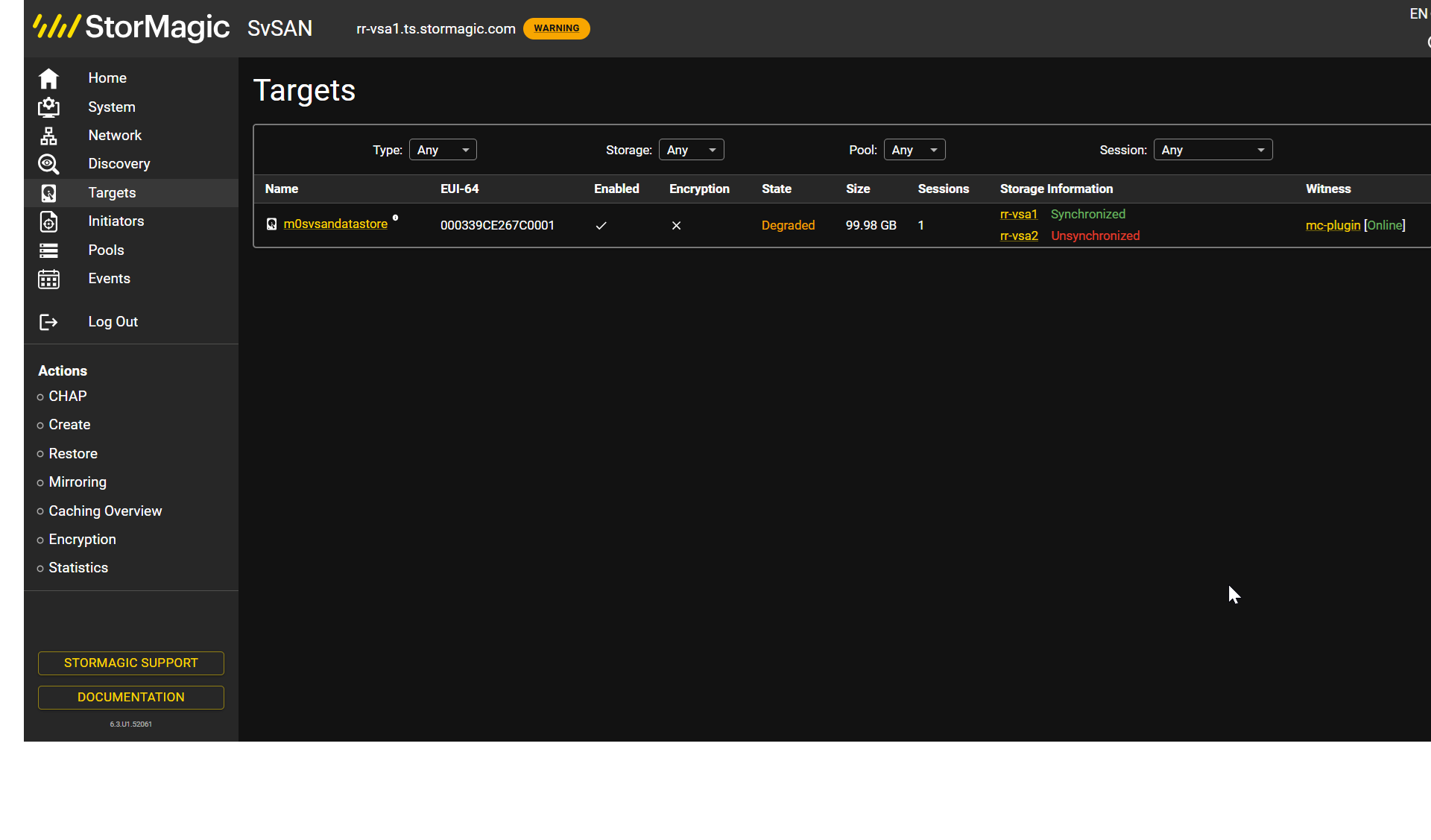
Task: Click the Discovery eye icon
Action: tap(48, 164)
